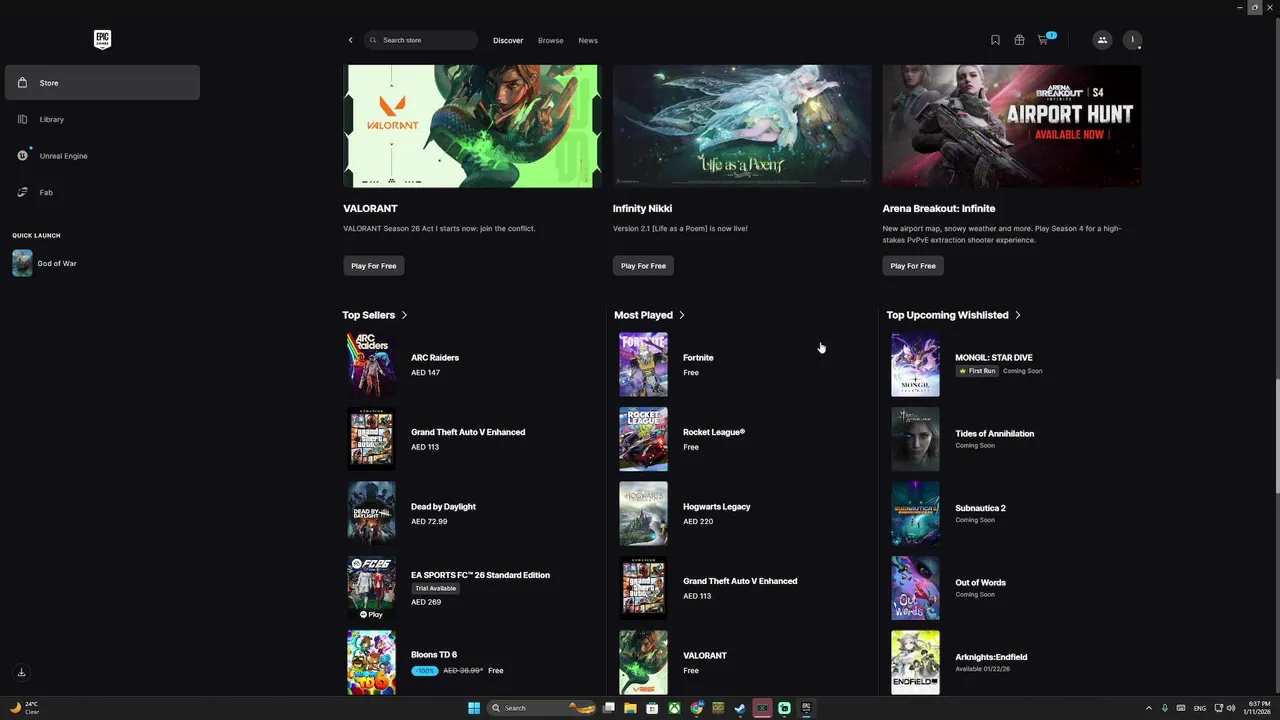Open Steam from the taskbar
Viewport: 1280px width, 720px height.
(740, 708)
